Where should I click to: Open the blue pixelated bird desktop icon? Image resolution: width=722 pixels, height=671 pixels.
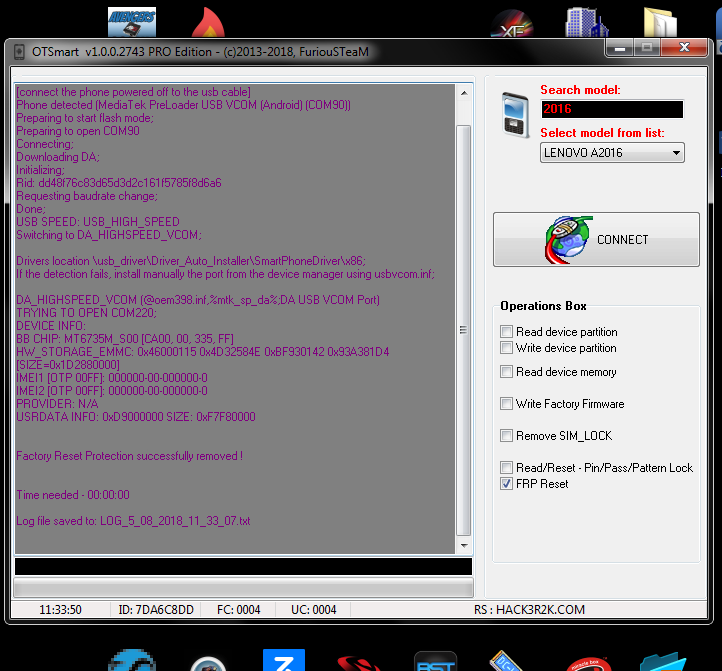coord(132,660)
